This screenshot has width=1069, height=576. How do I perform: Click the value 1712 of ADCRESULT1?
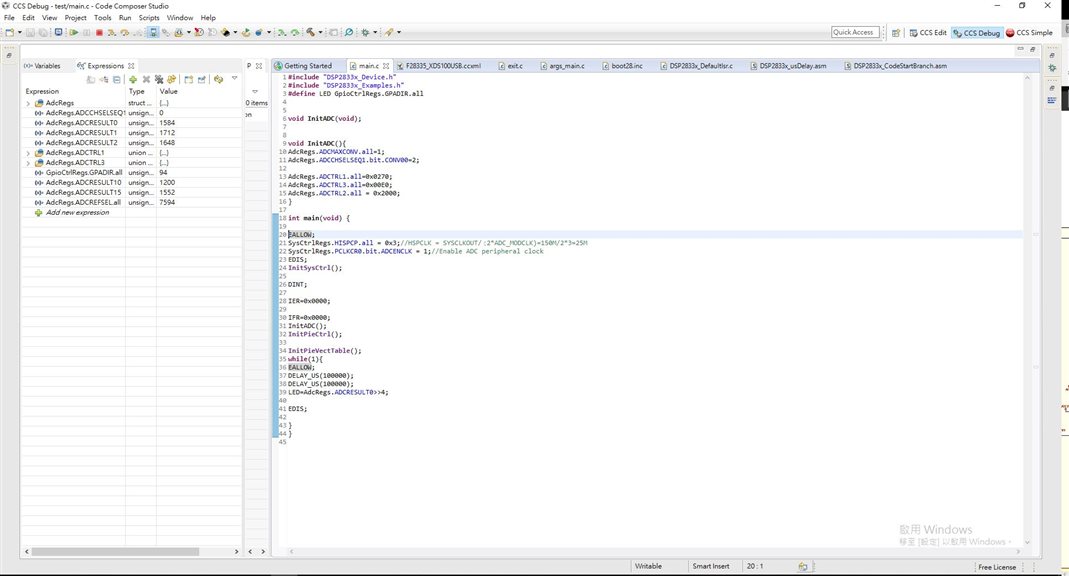click(x=167, y=134)
